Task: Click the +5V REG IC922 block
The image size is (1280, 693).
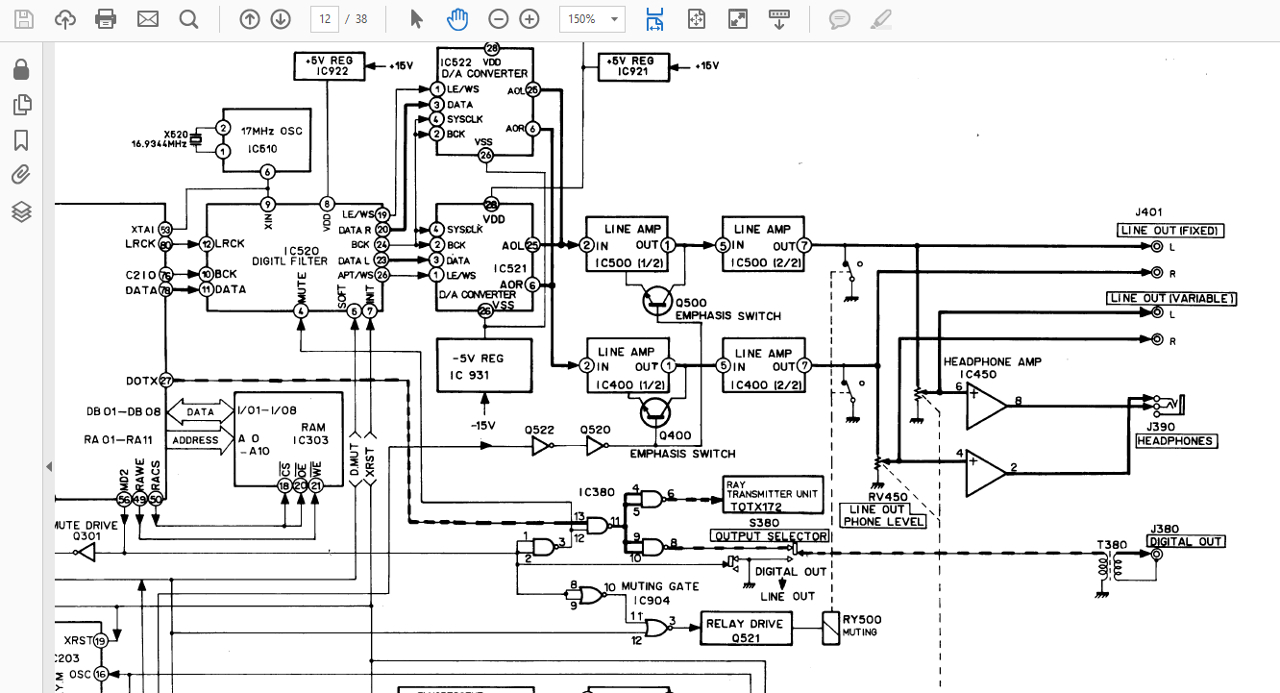Action: pos(329,66)
